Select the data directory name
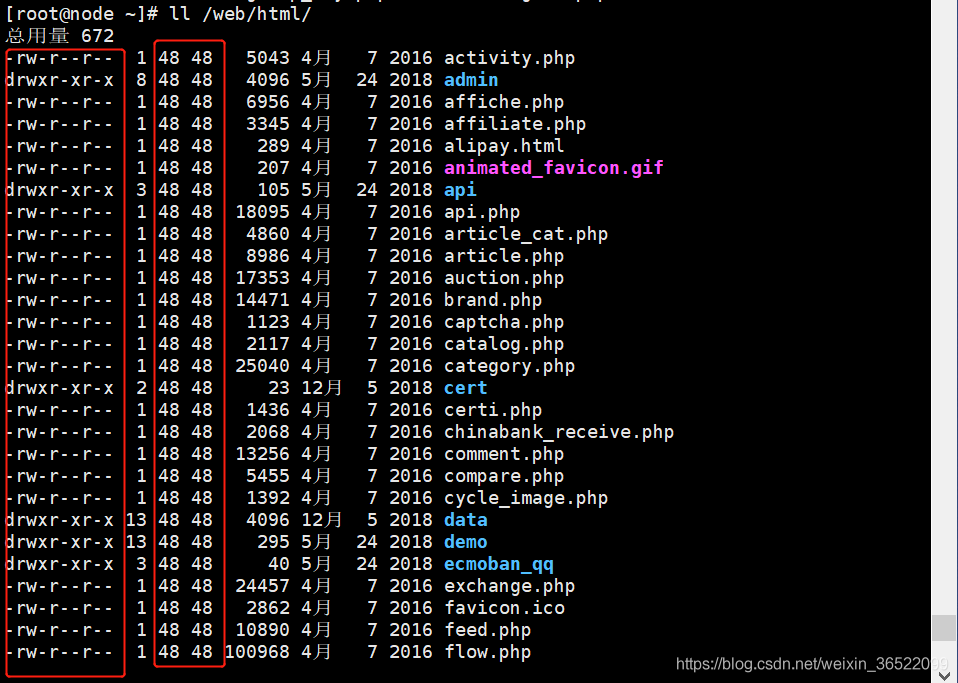This screenshot has height=683, width=958. pos(466,520)
